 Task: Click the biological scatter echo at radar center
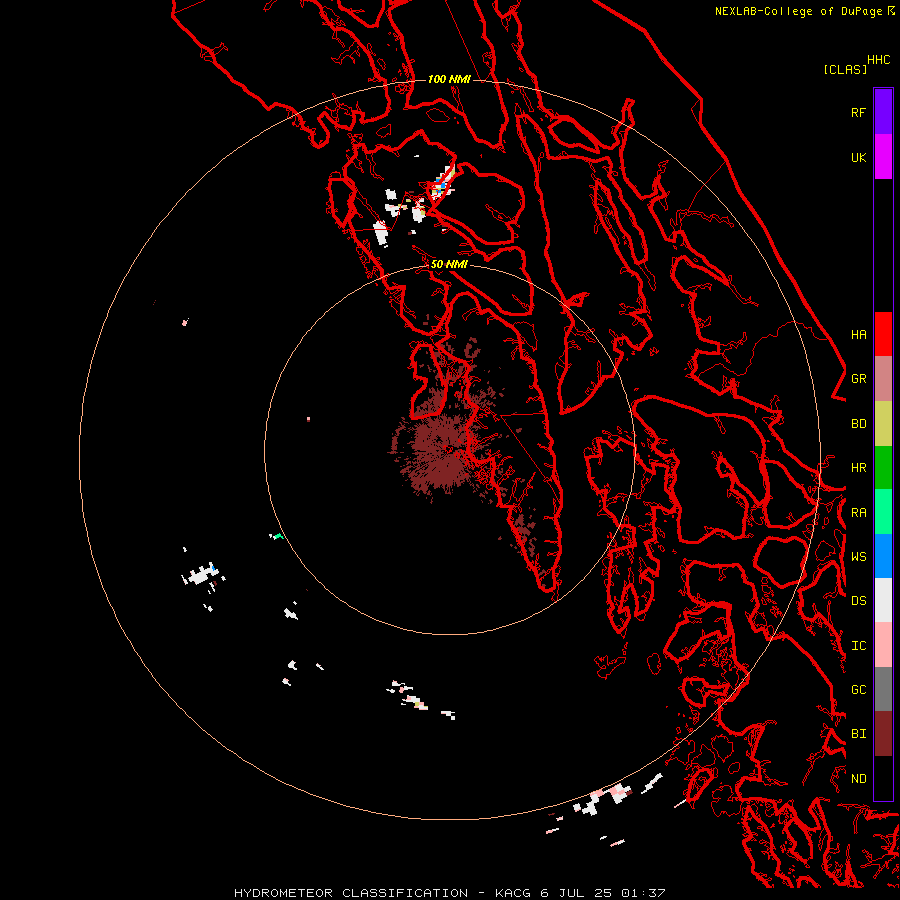click(441, 451)
